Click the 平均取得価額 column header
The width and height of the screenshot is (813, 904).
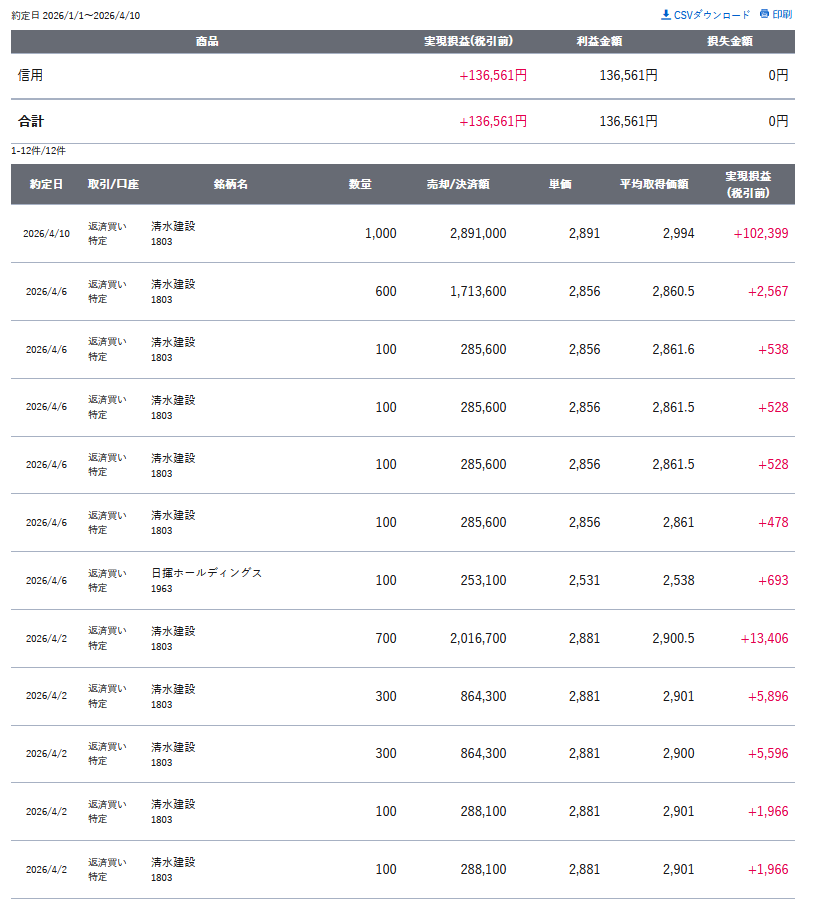pyautogui.click(x=654, y=185)
